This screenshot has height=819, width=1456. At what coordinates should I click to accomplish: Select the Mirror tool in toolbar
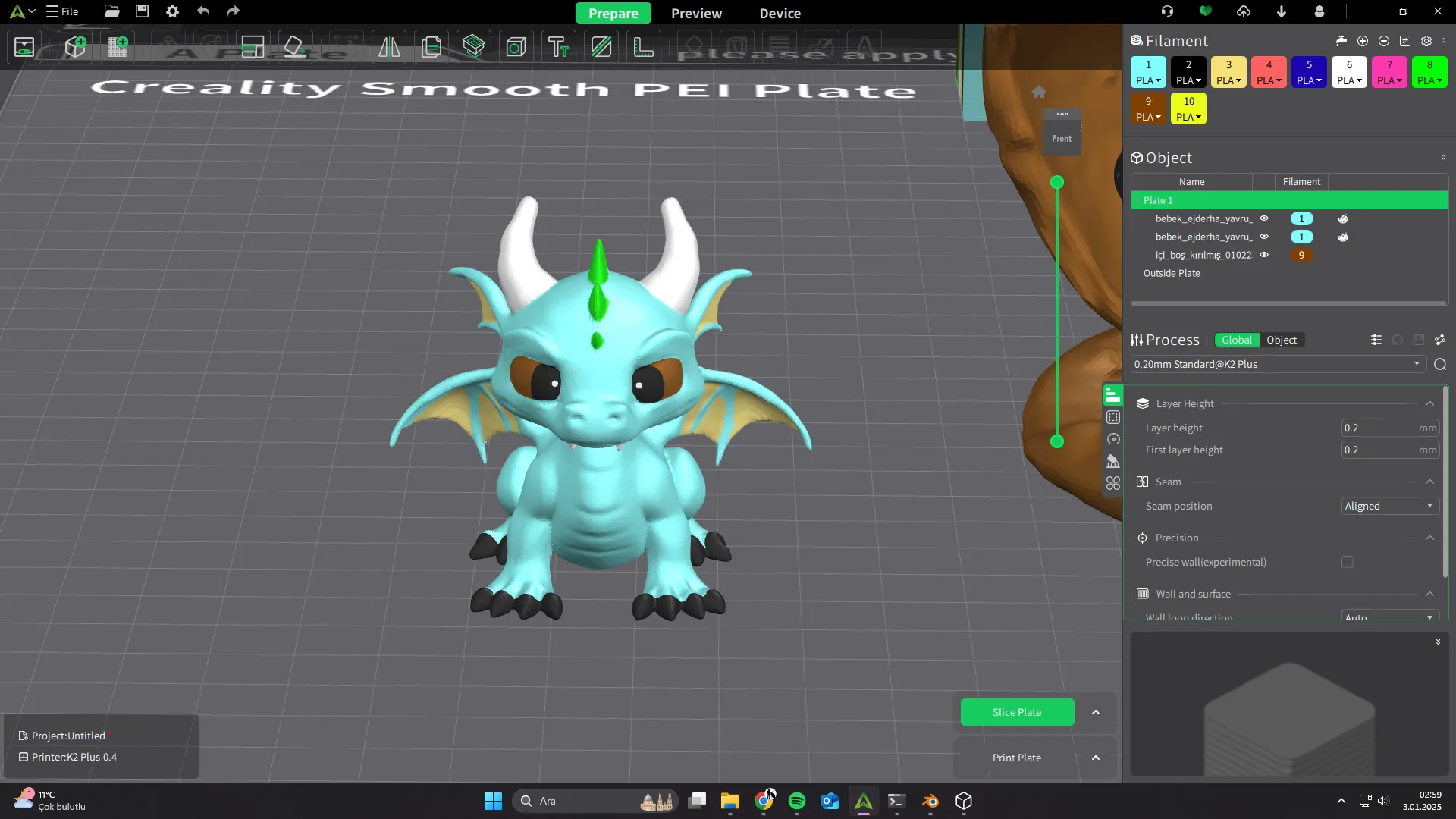(389, 47)
